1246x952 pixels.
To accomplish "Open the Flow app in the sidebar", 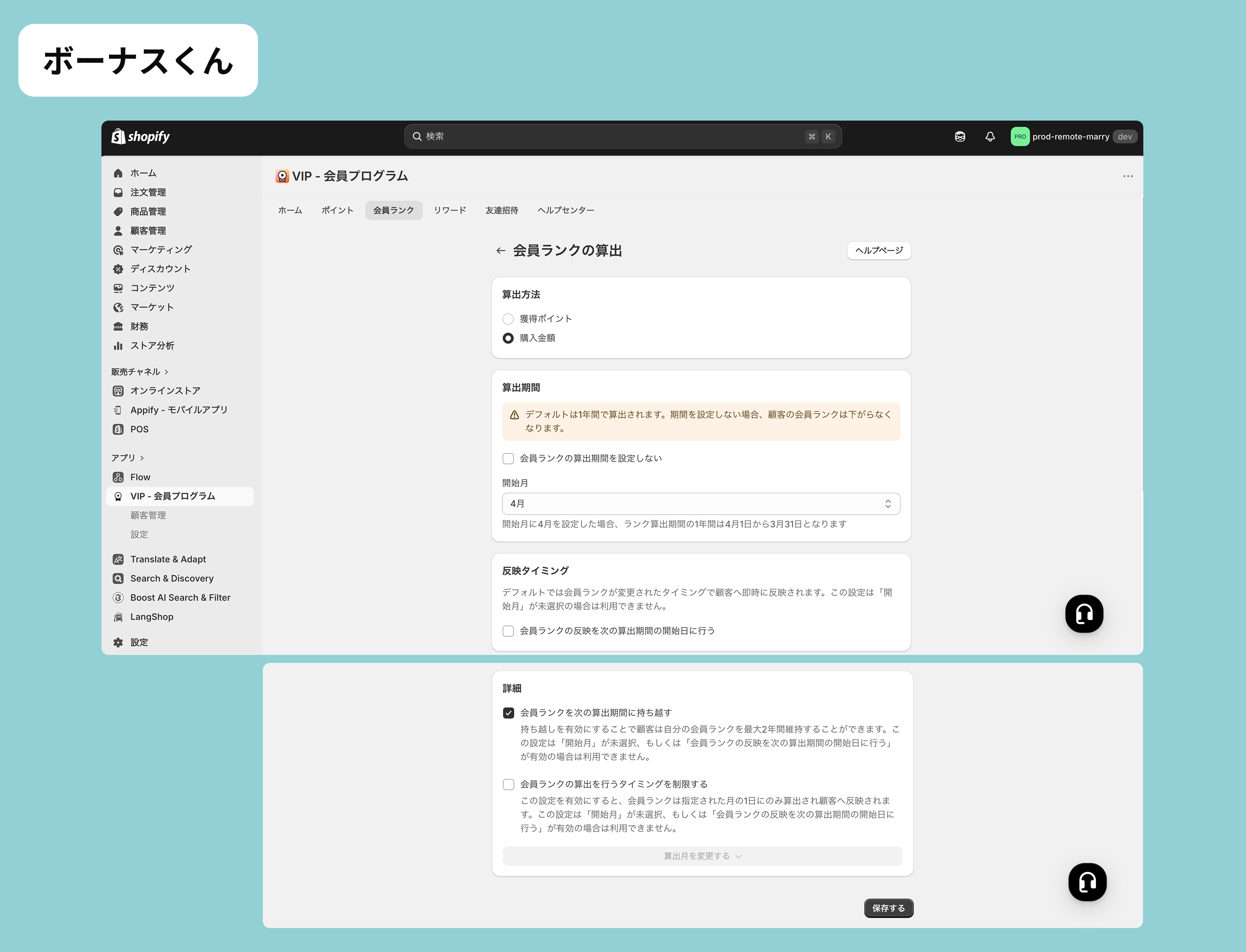I will point(140,477).
